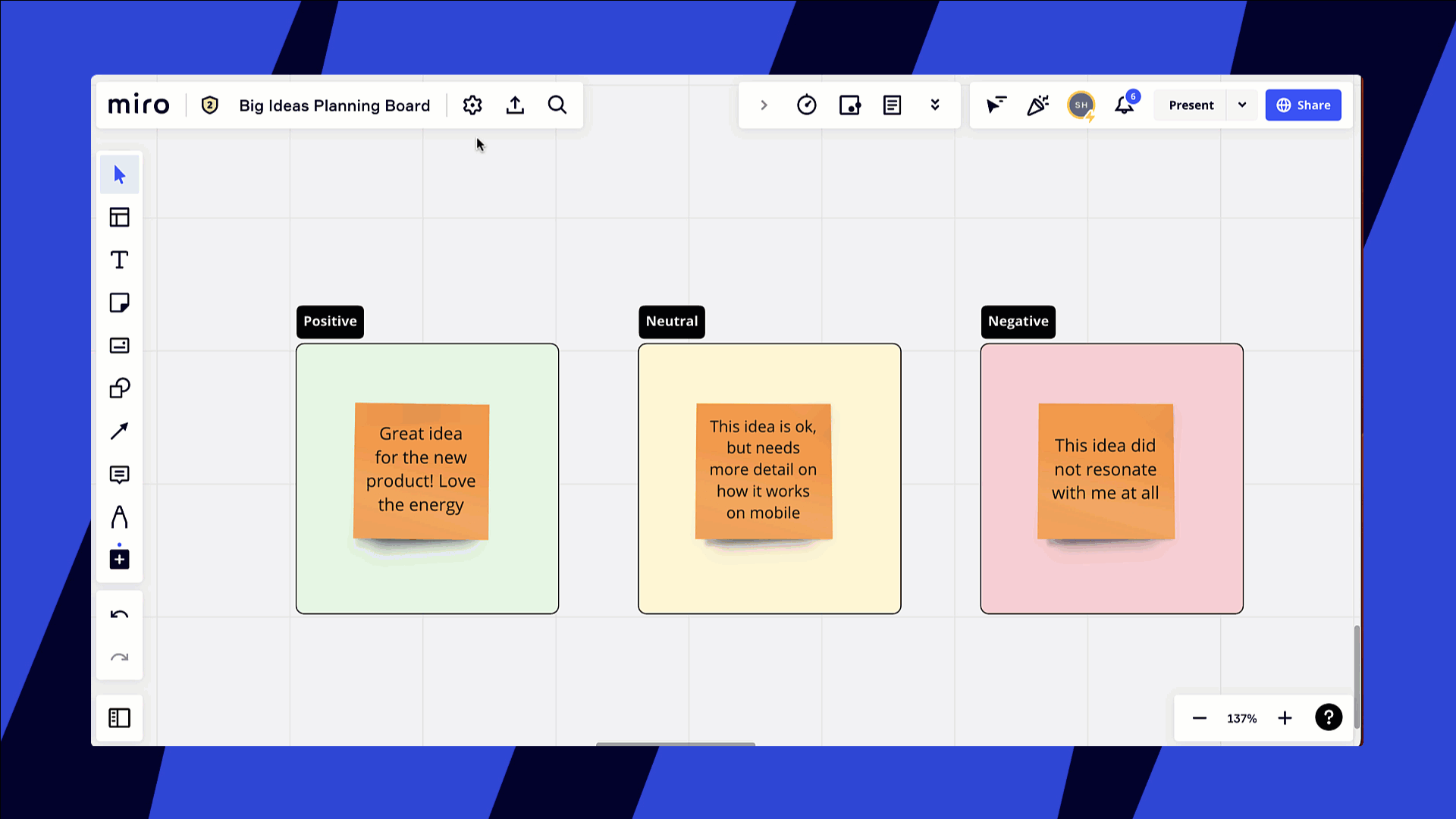Open the search overlay
The width and height of the screenshot is (1456, 819).
558,105
